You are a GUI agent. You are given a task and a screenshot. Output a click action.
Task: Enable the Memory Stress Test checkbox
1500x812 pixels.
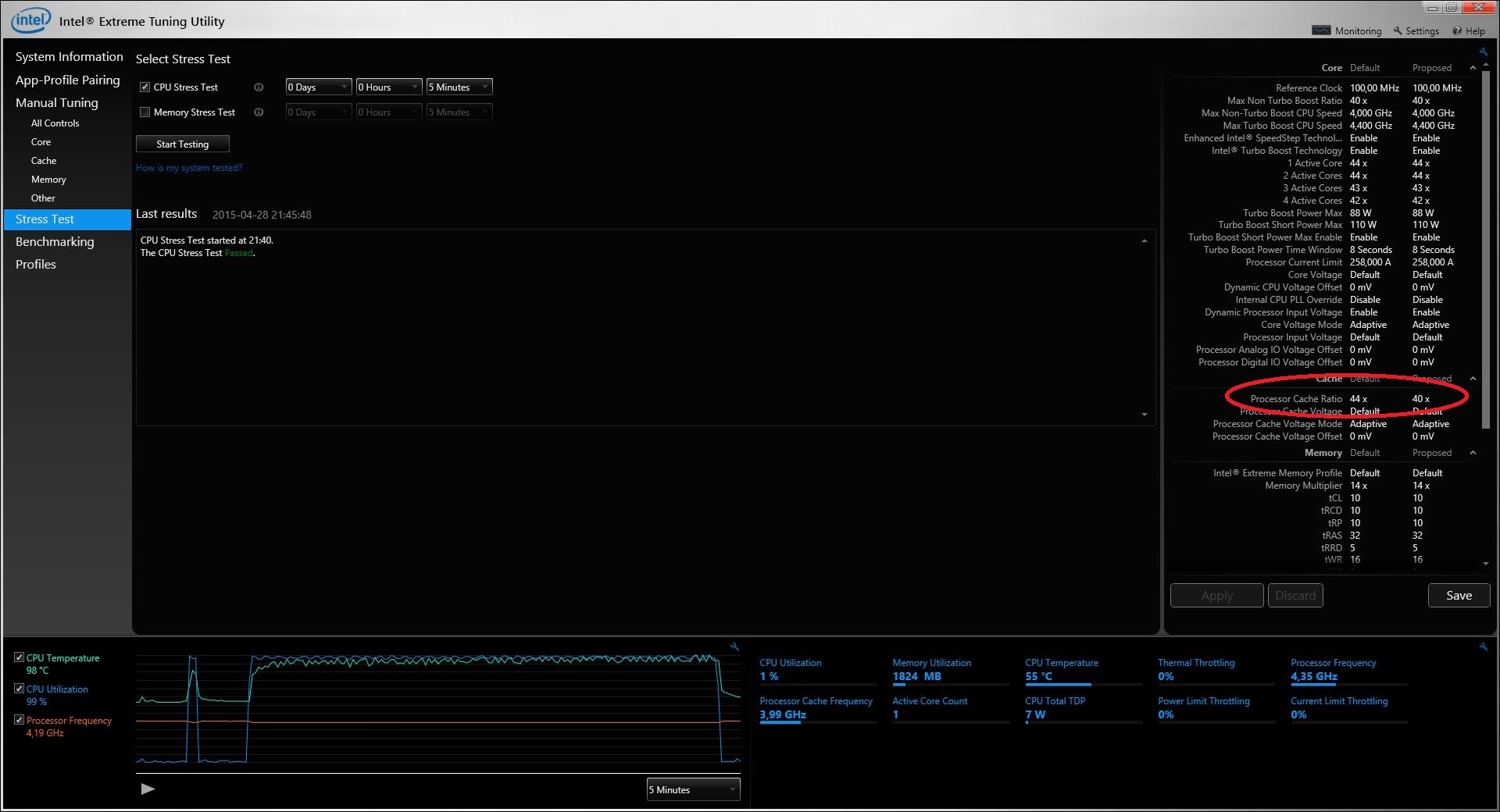pyautogui.click(x=145, y=112)
